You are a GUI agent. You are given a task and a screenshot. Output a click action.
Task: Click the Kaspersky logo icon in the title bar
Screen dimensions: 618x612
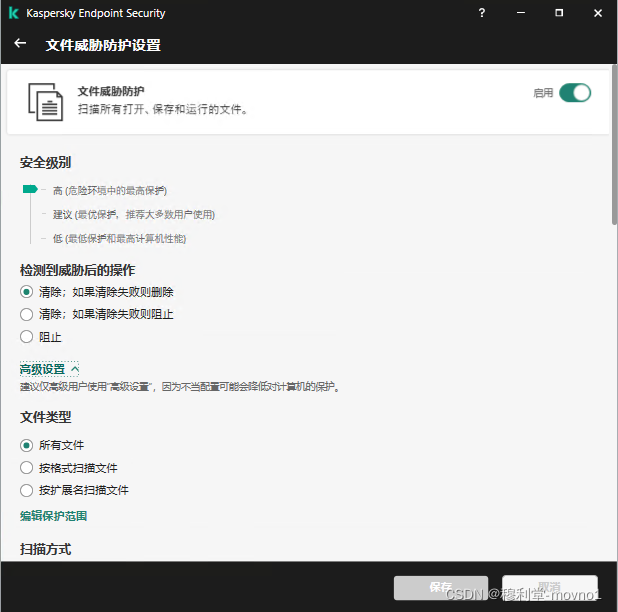[13, 13]
